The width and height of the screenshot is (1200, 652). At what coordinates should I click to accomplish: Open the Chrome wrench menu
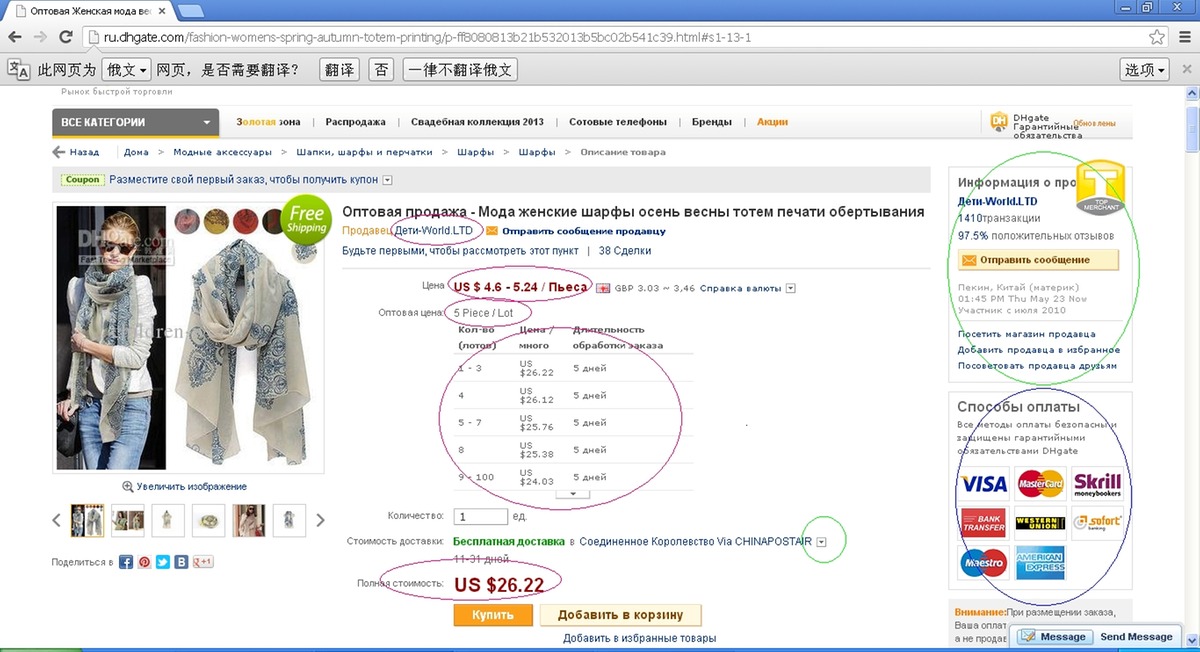tap(1183, 38)
